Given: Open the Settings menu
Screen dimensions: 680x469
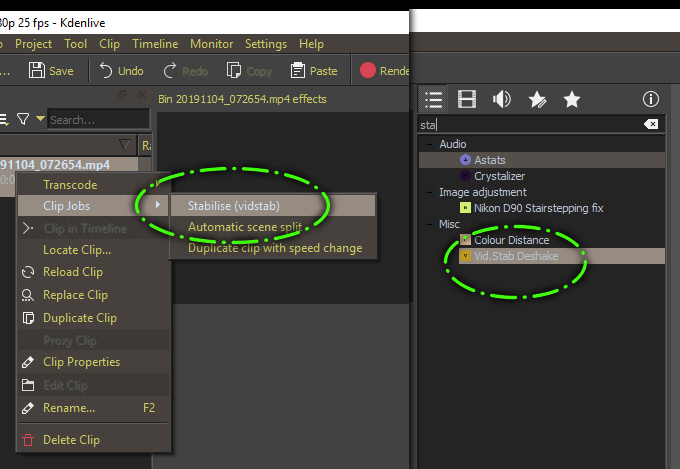Looking at the screenshot, I should tap(266, 44).
